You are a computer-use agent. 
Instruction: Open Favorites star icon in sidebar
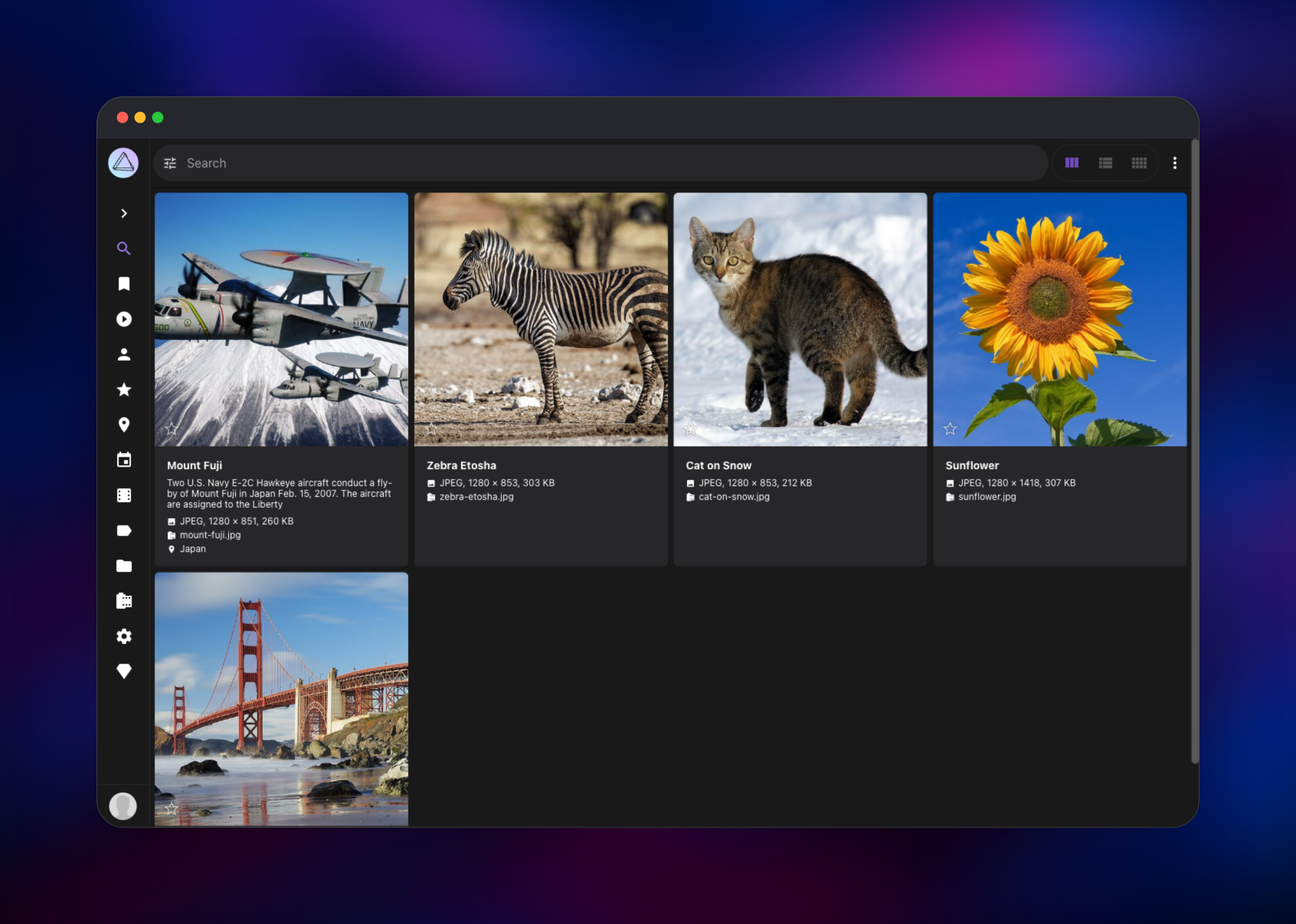tap(124, 390)
